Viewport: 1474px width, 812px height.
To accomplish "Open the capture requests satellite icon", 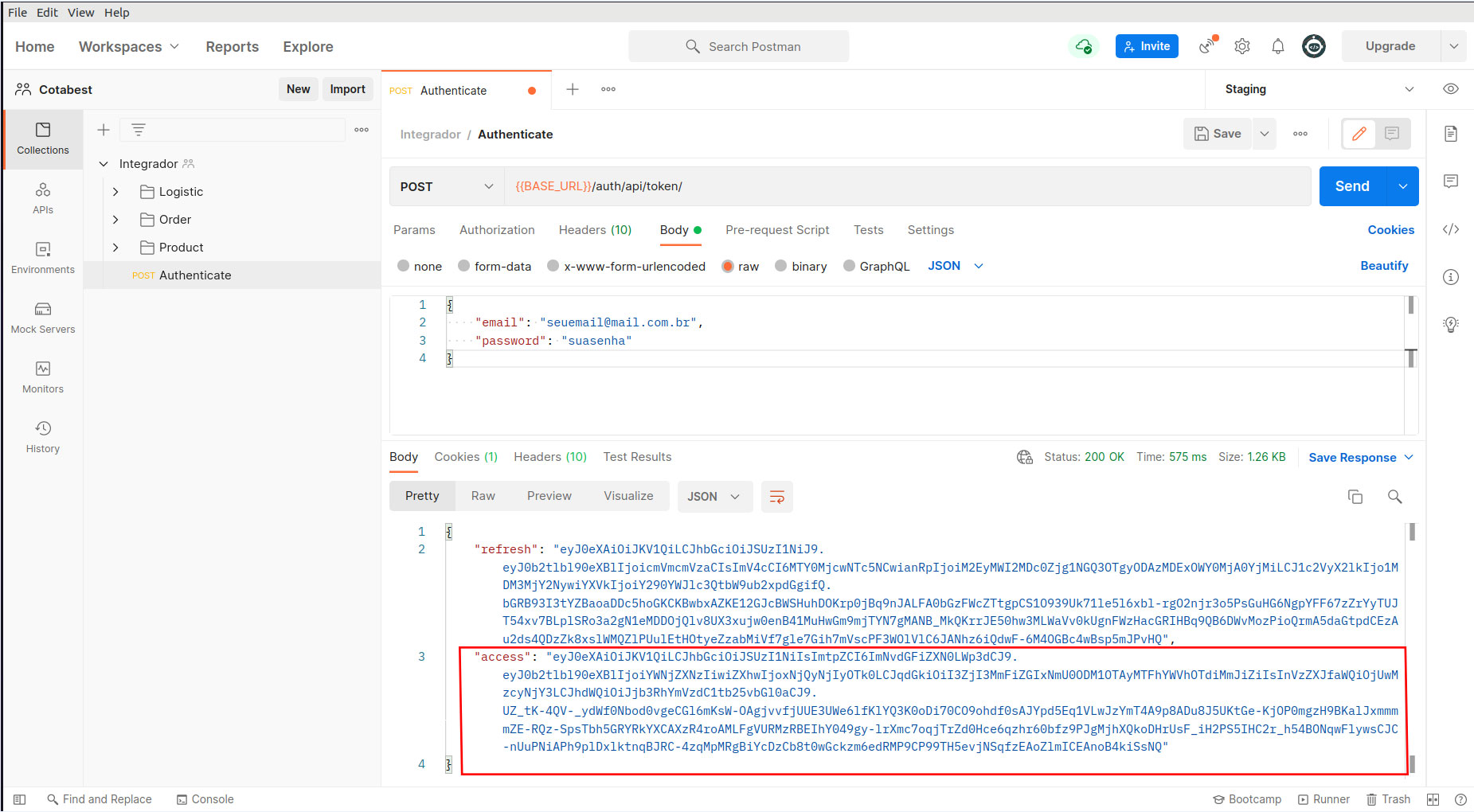I will click(1208, 46).
